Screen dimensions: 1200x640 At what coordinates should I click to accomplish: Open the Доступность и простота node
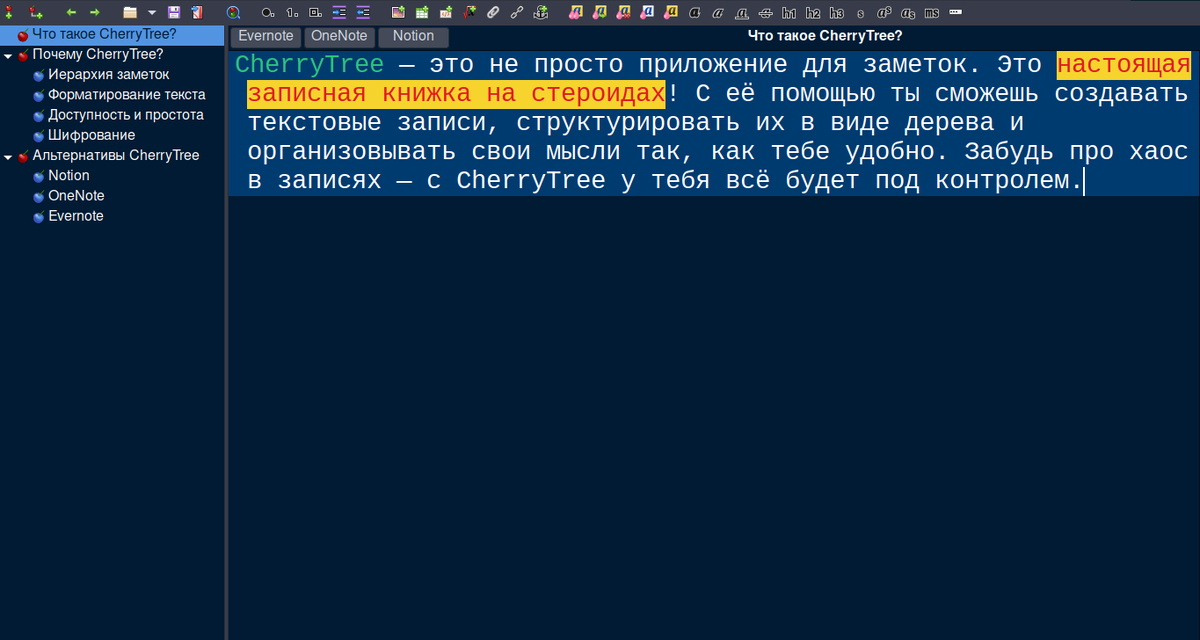click(x=126, y=115)
